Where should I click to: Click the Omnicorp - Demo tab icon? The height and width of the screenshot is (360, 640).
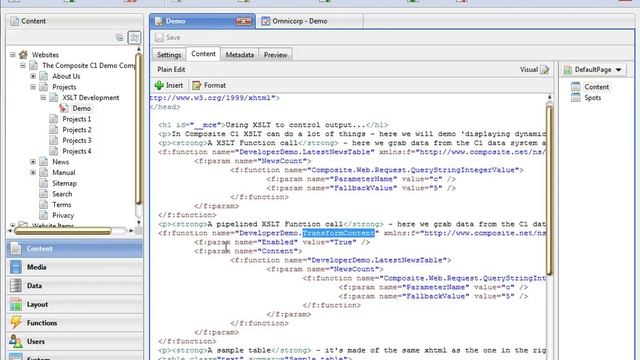[x=266, y=21]
